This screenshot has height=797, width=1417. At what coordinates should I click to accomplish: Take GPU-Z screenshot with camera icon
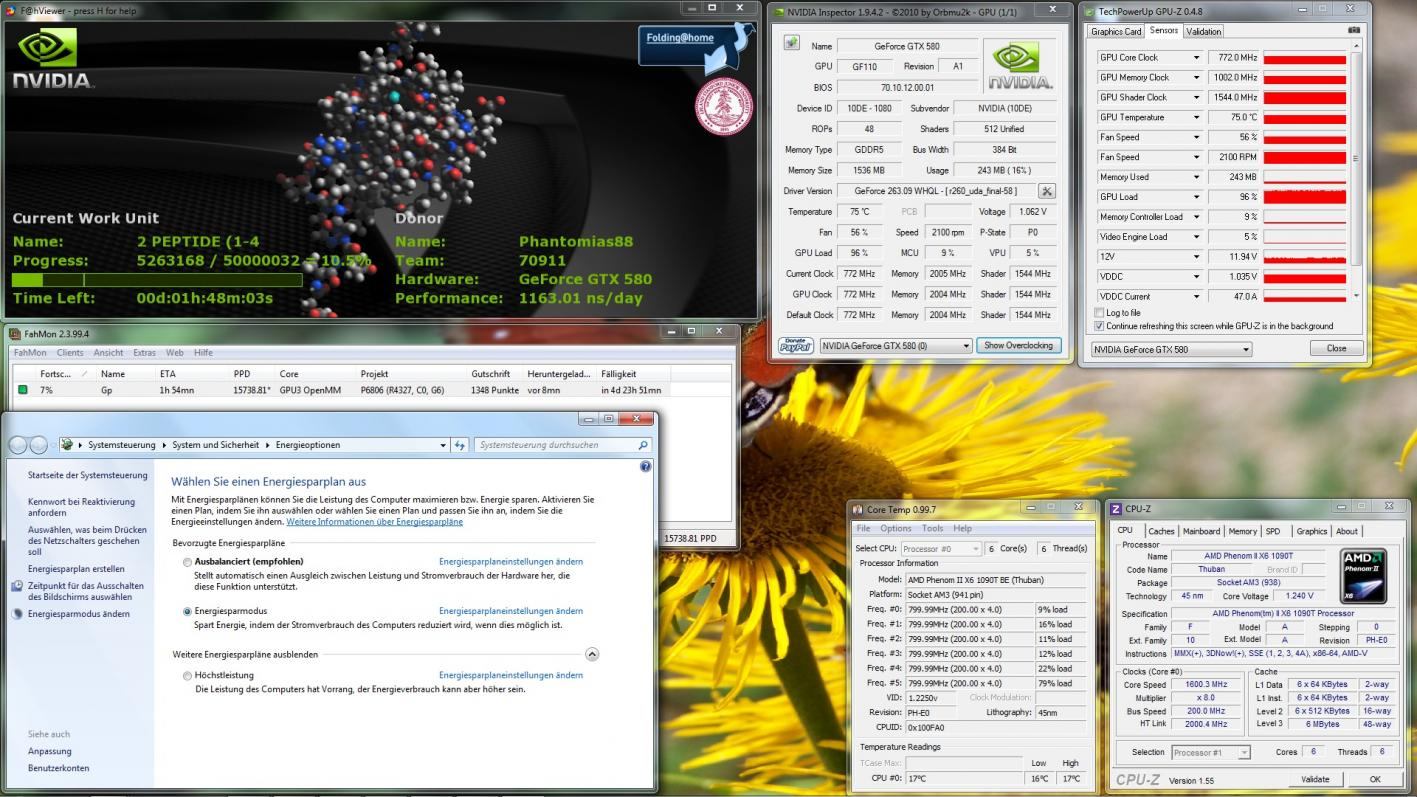tap(1354, 31)
